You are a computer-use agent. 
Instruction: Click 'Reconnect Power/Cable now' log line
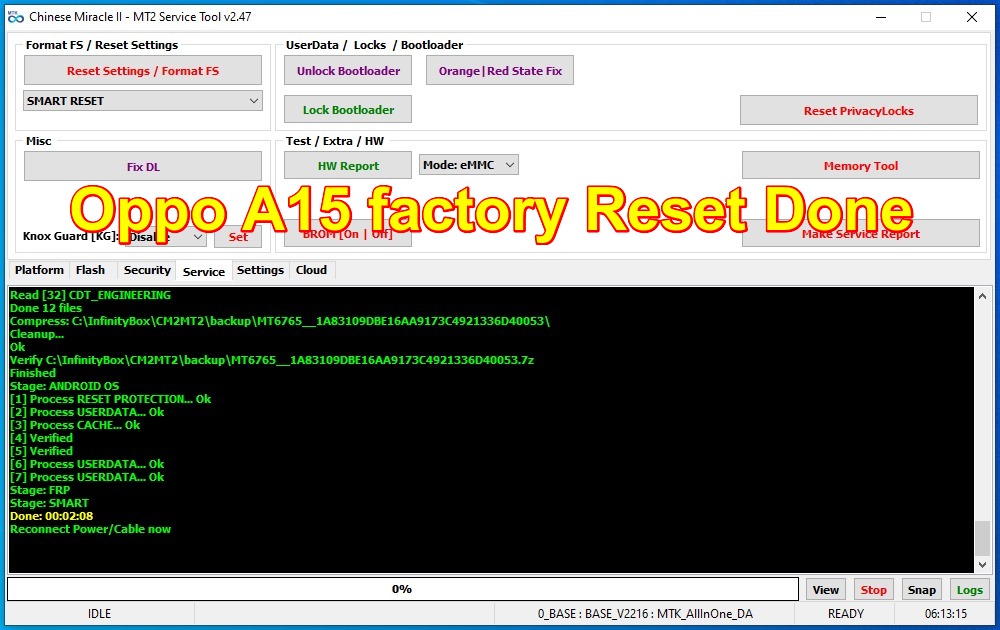91,529
